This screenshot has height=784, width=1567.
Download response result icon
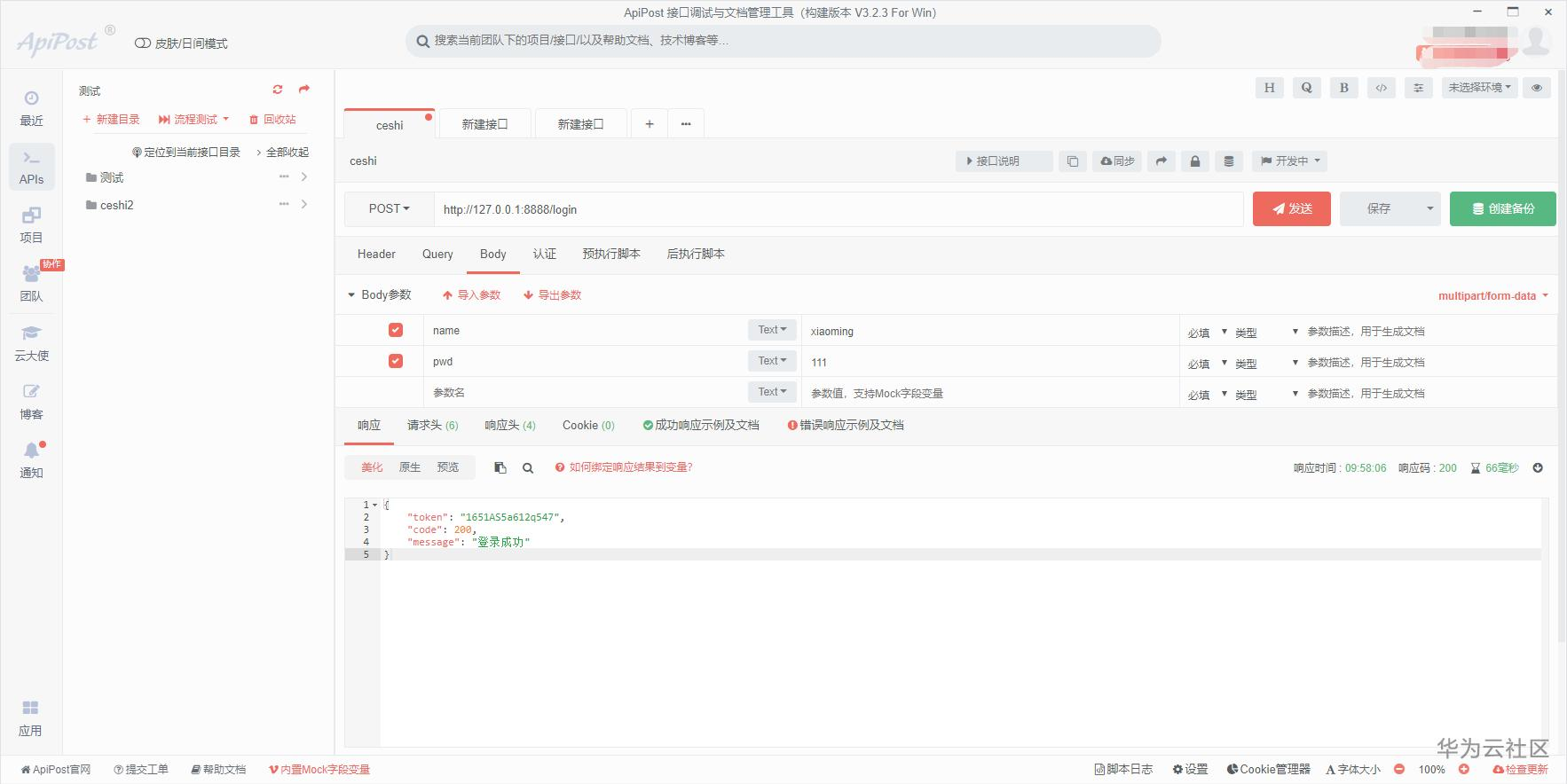(1538, 467)
